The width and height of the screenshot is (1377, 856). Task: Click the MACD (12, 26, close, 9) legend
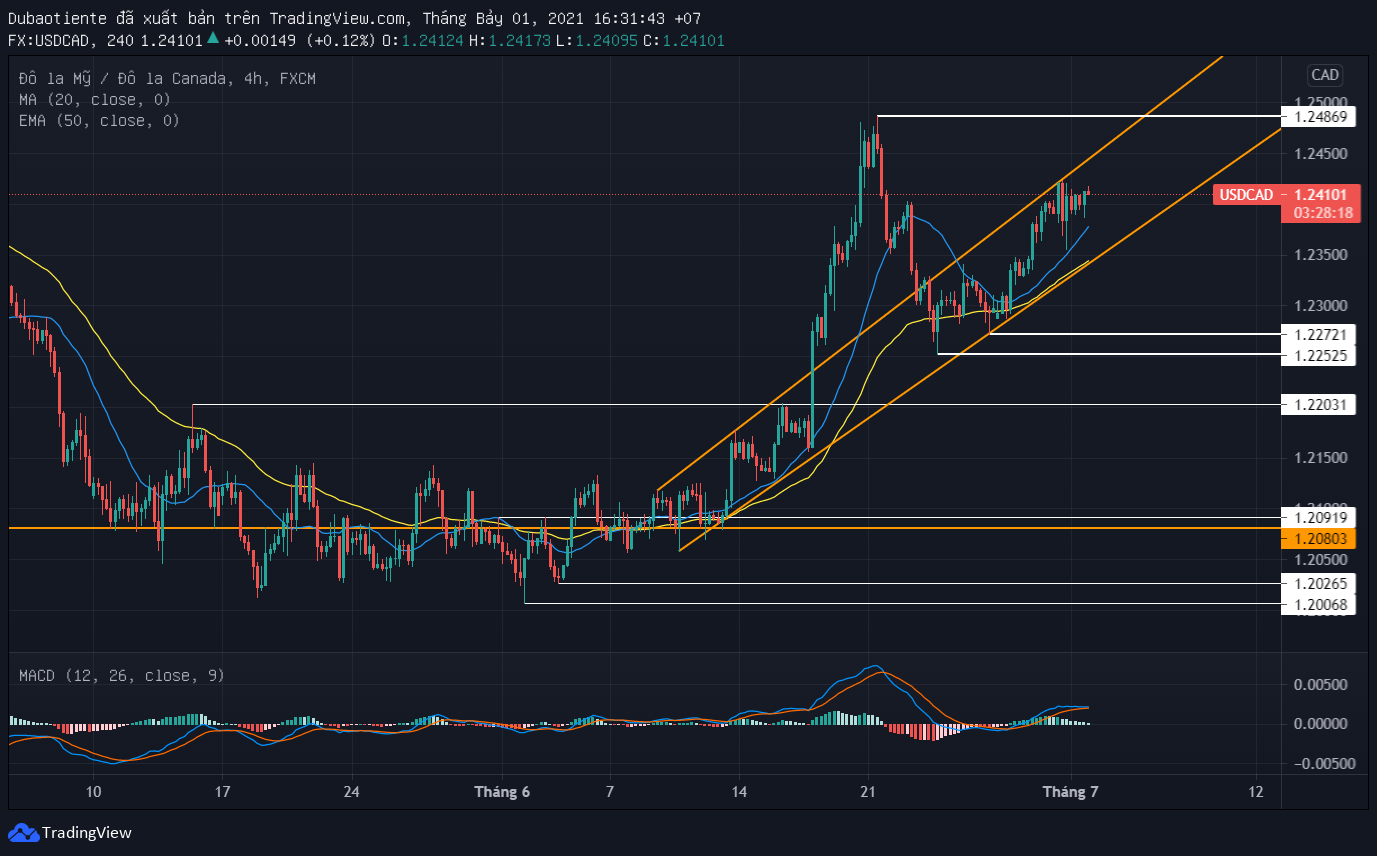coord(122,676)
